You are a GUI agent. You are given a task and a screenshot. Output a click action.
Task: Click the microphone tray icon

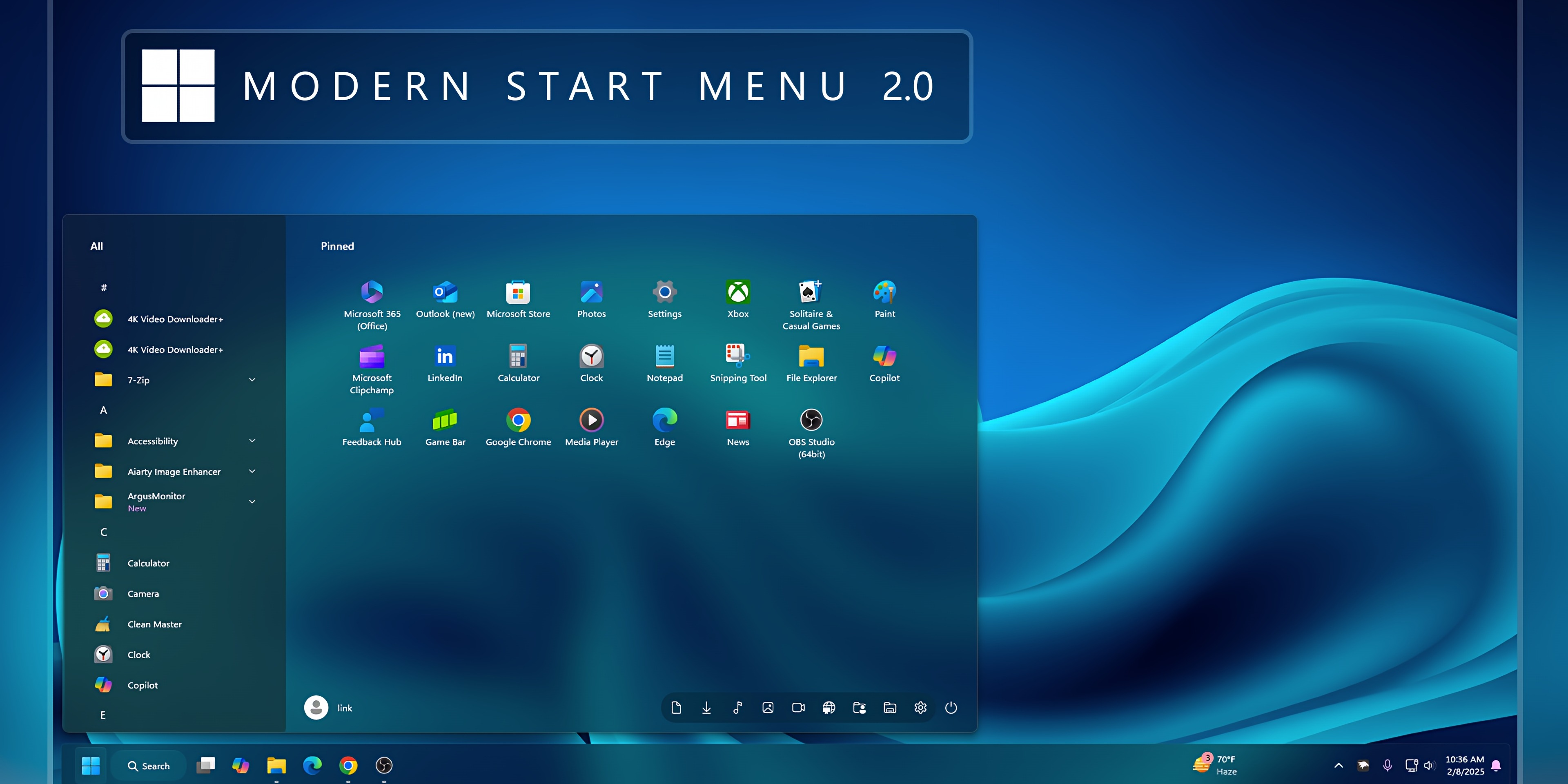[x=1387, y=765]
